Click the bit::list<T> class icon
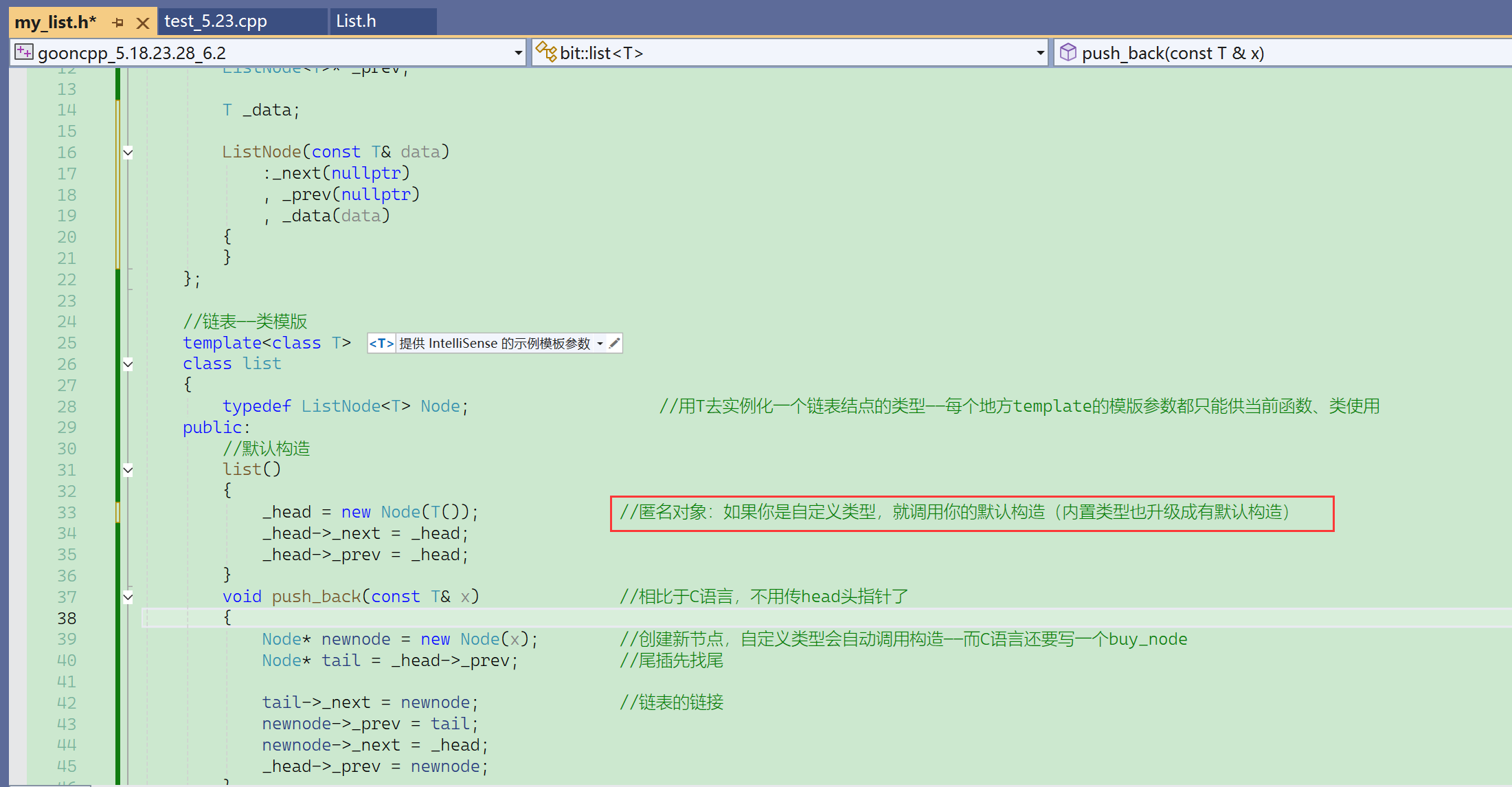 [x=546, y=52]
